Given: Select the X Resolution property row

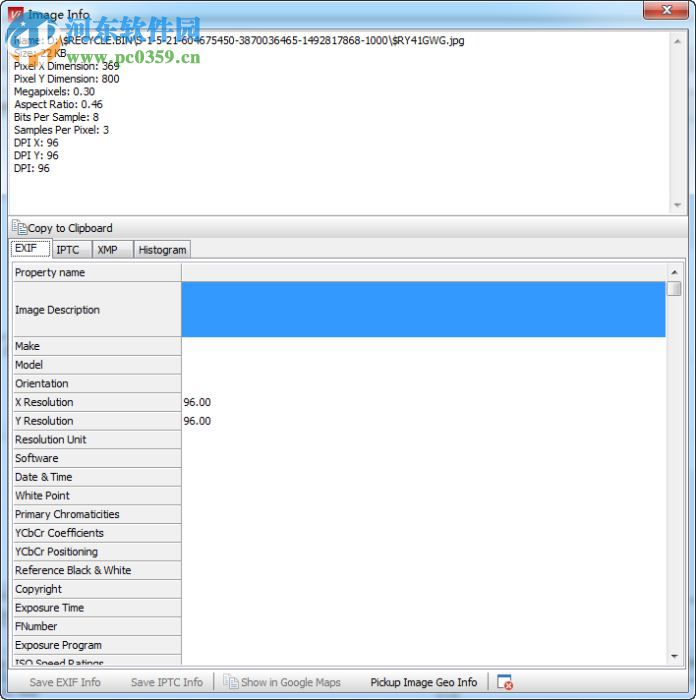Looking at the screenshot, I should coord(97,402).
